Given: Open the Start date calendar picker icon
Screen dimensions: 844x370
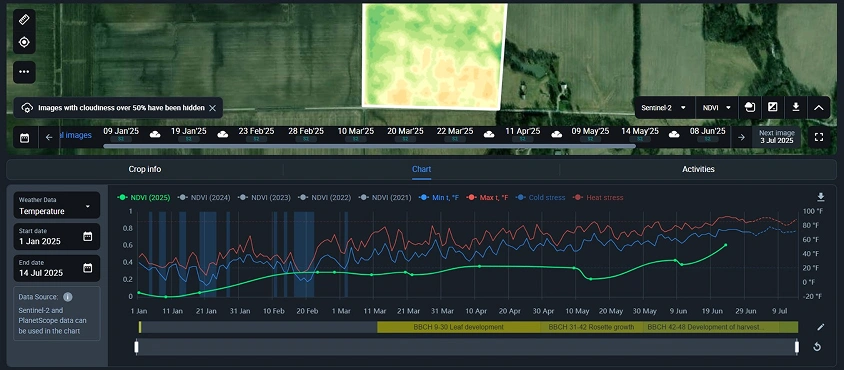Looking at the screenshot, I should (88, 236).
